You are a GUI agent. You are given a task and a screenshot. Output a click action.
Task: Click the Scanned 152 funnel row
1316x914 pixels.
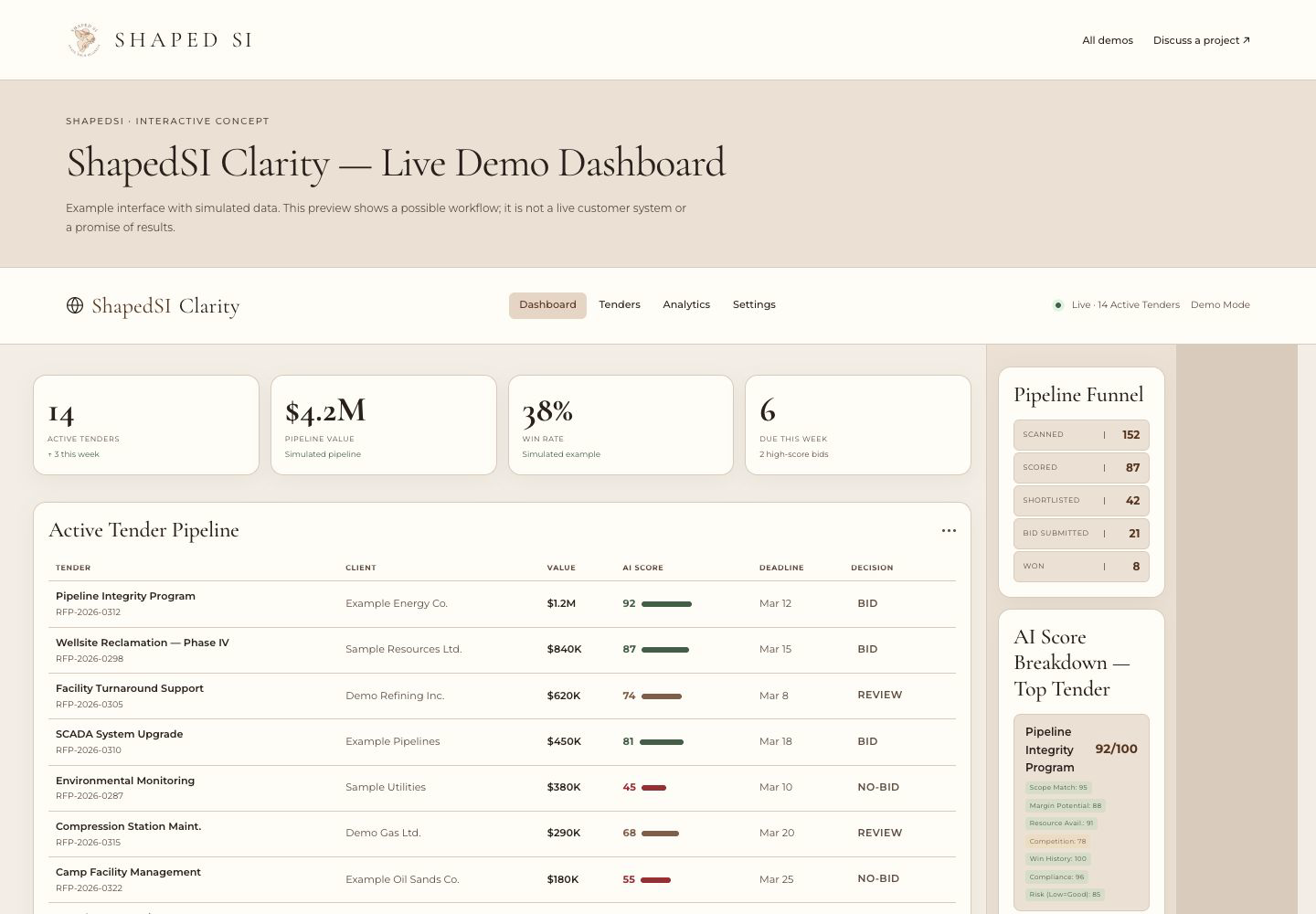(x=1081, y=435)
